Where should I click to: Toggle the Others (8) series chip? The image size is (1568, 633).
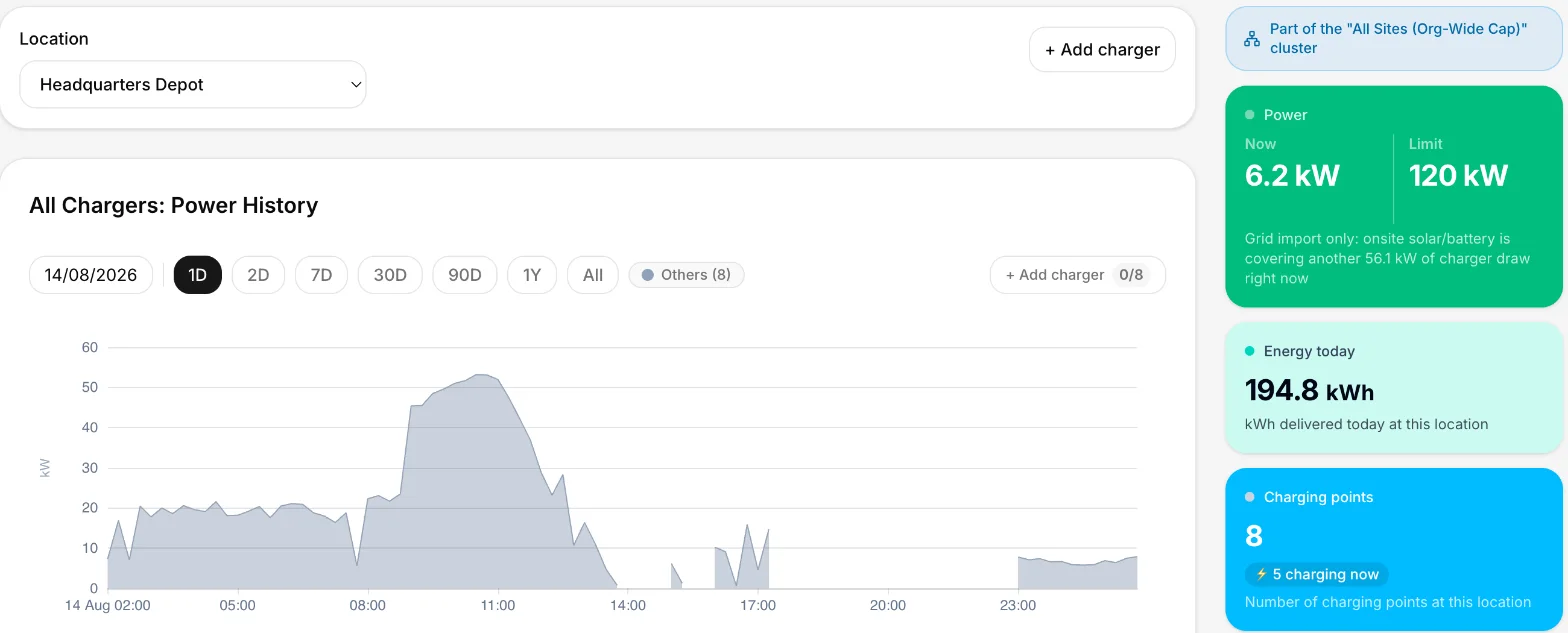686,275
